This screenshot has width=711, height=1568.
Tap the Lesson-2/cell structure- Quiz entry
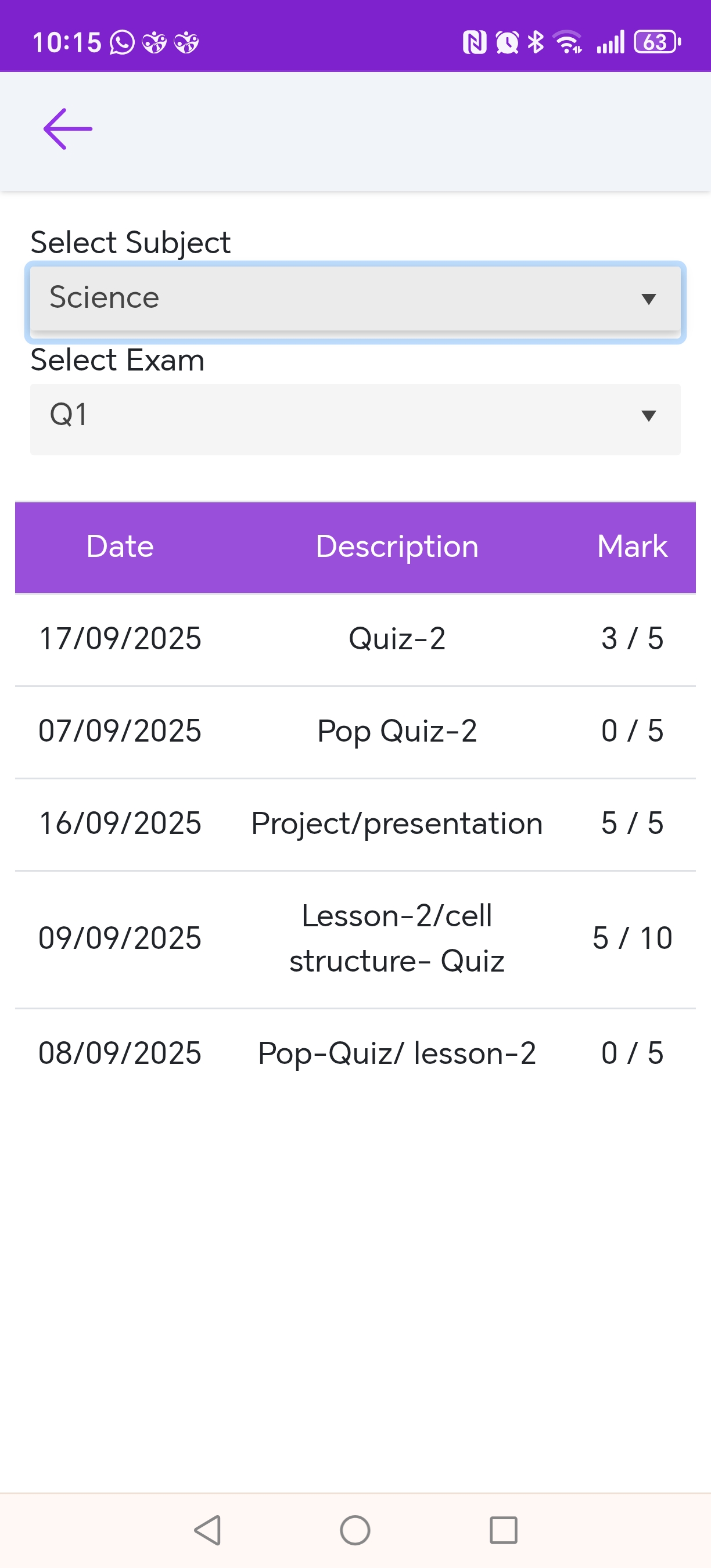point(397,938)
